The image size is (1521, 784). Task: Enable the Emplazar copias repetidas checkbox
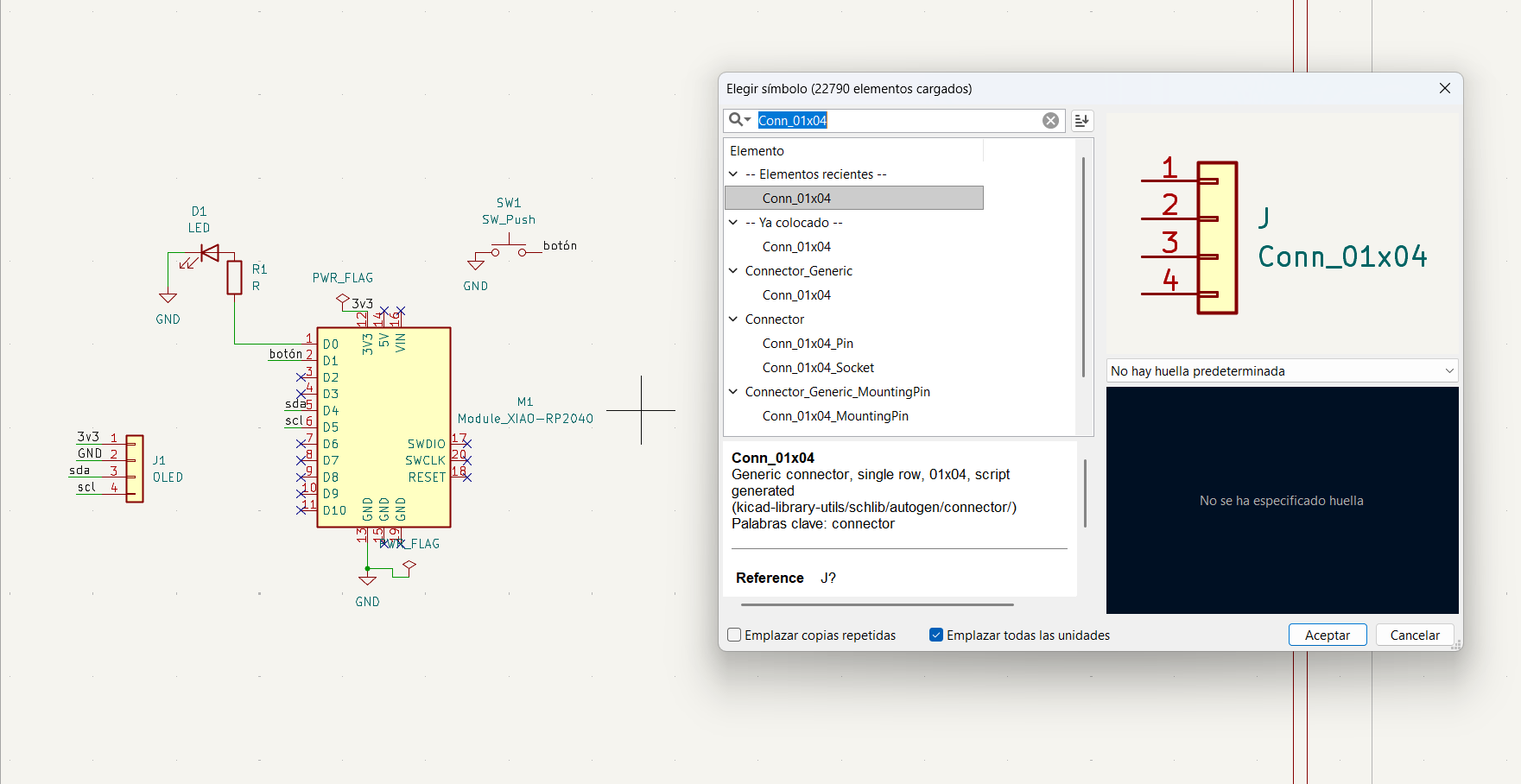click(x=734, y=635)
